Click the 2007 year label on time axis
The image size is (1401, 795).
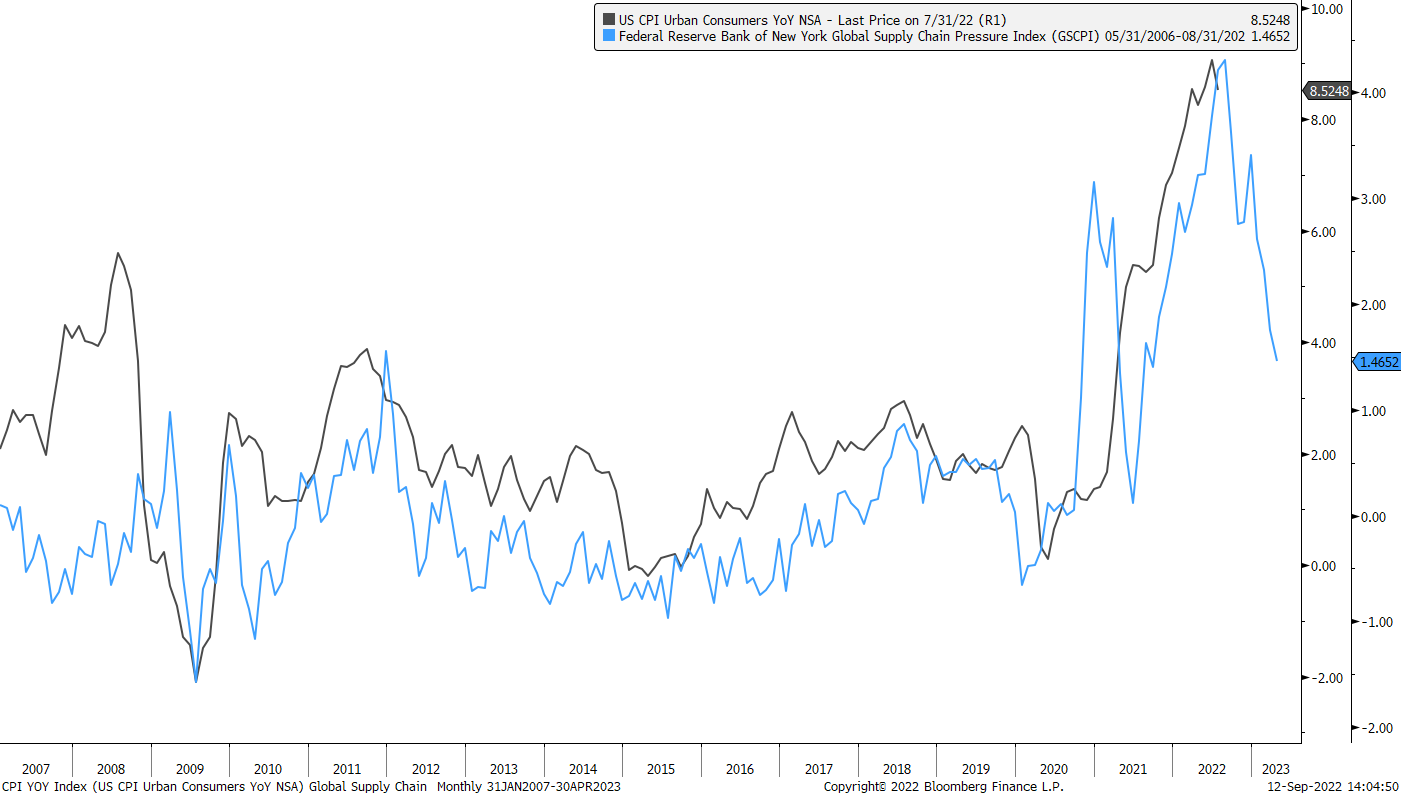coord(35,769)
